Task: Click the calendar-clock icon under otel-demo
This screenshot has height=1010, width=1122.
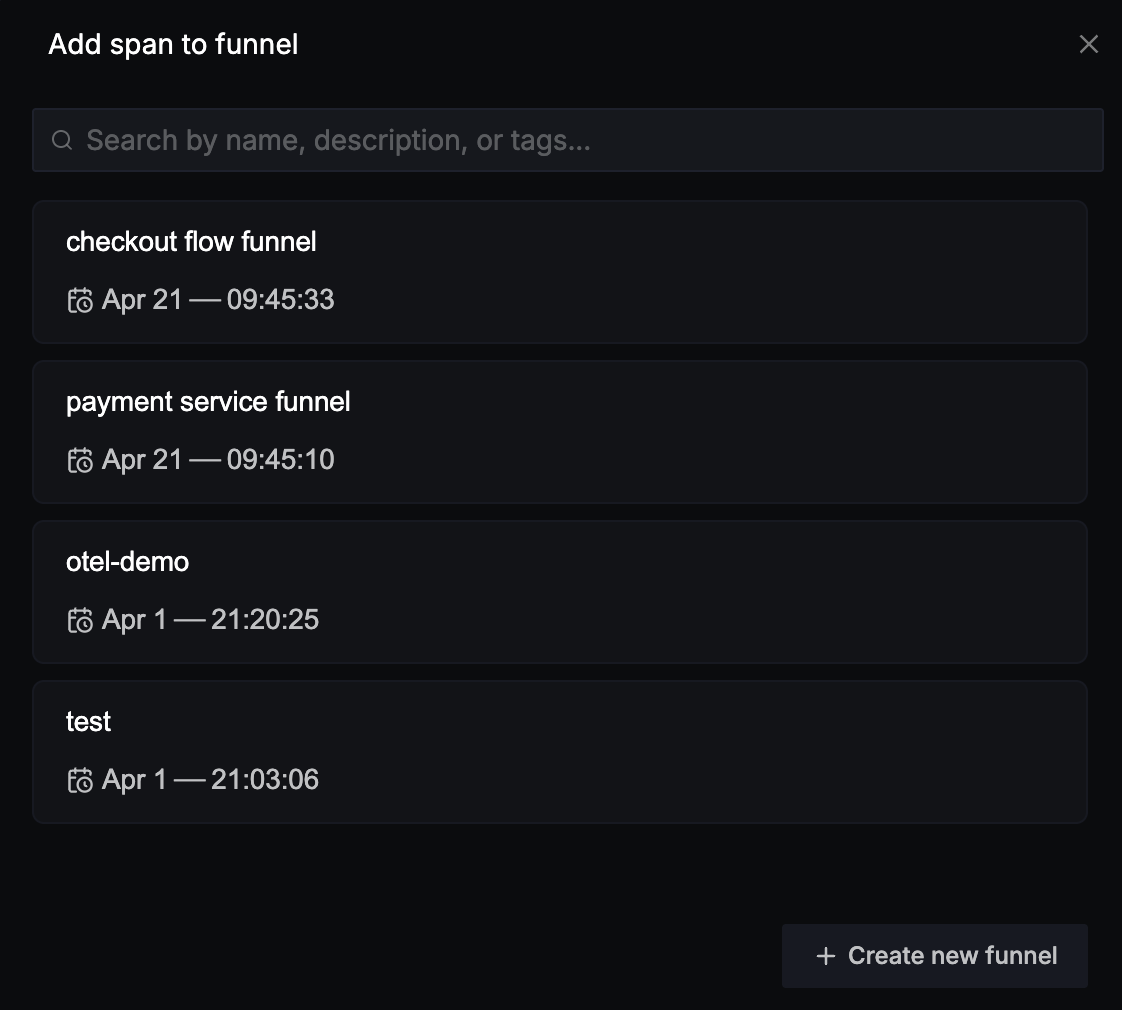Action: (x=80, y=621)
